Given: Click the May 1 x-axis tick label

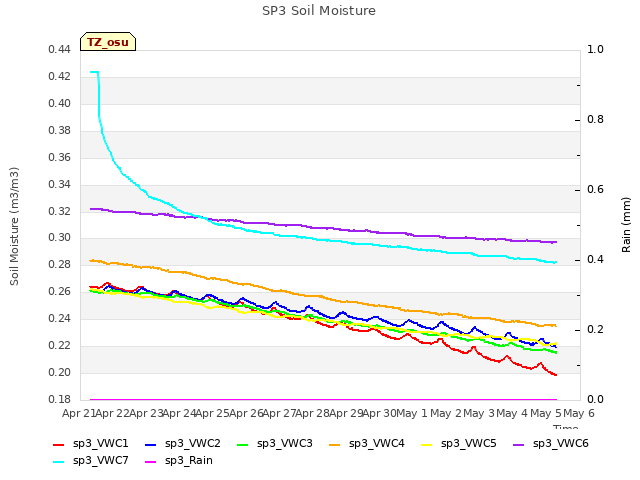Looking at the screenshot, I should (412, 413).
